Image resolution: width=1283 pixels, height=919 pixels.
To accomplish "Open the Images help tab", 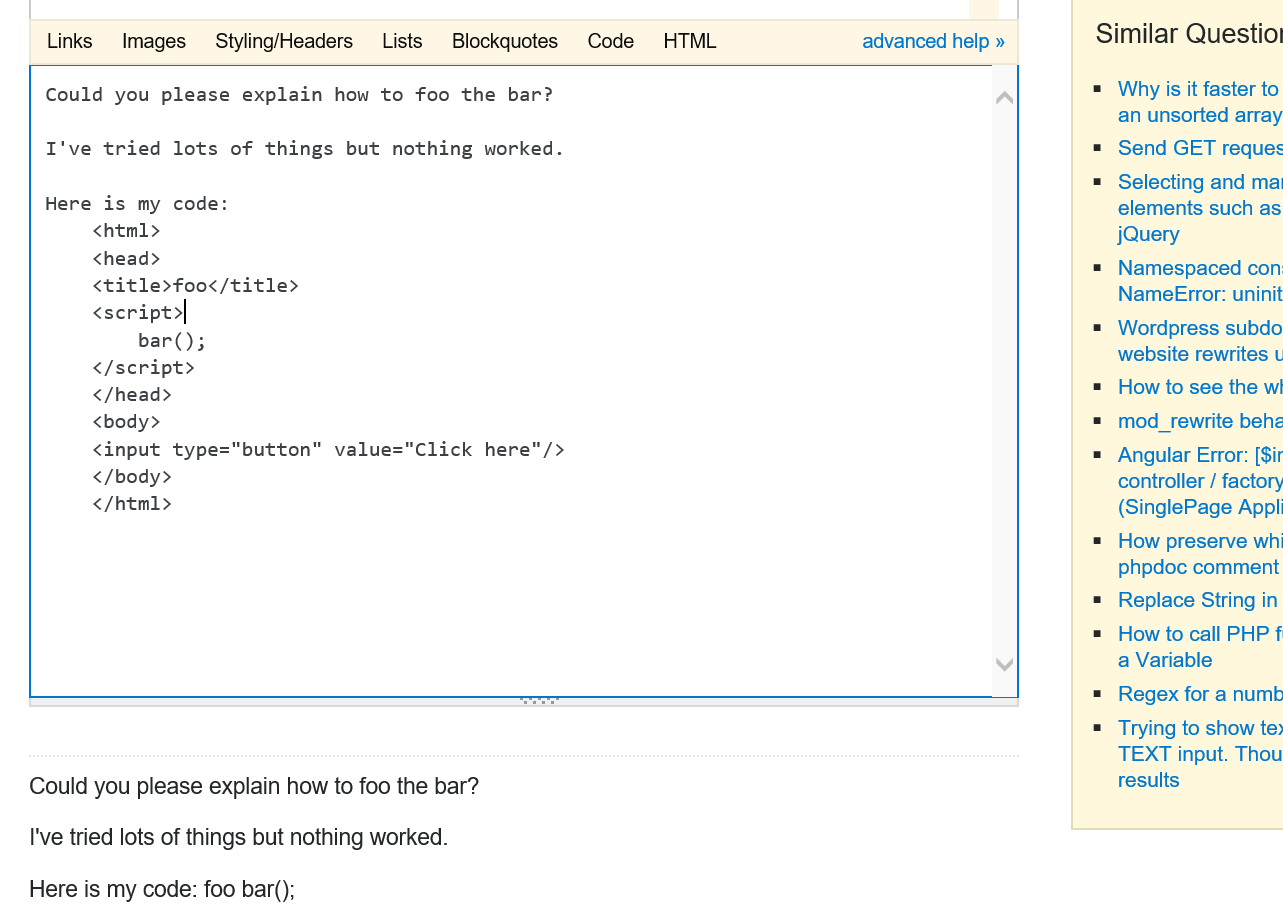I will (x=154, y=41).
